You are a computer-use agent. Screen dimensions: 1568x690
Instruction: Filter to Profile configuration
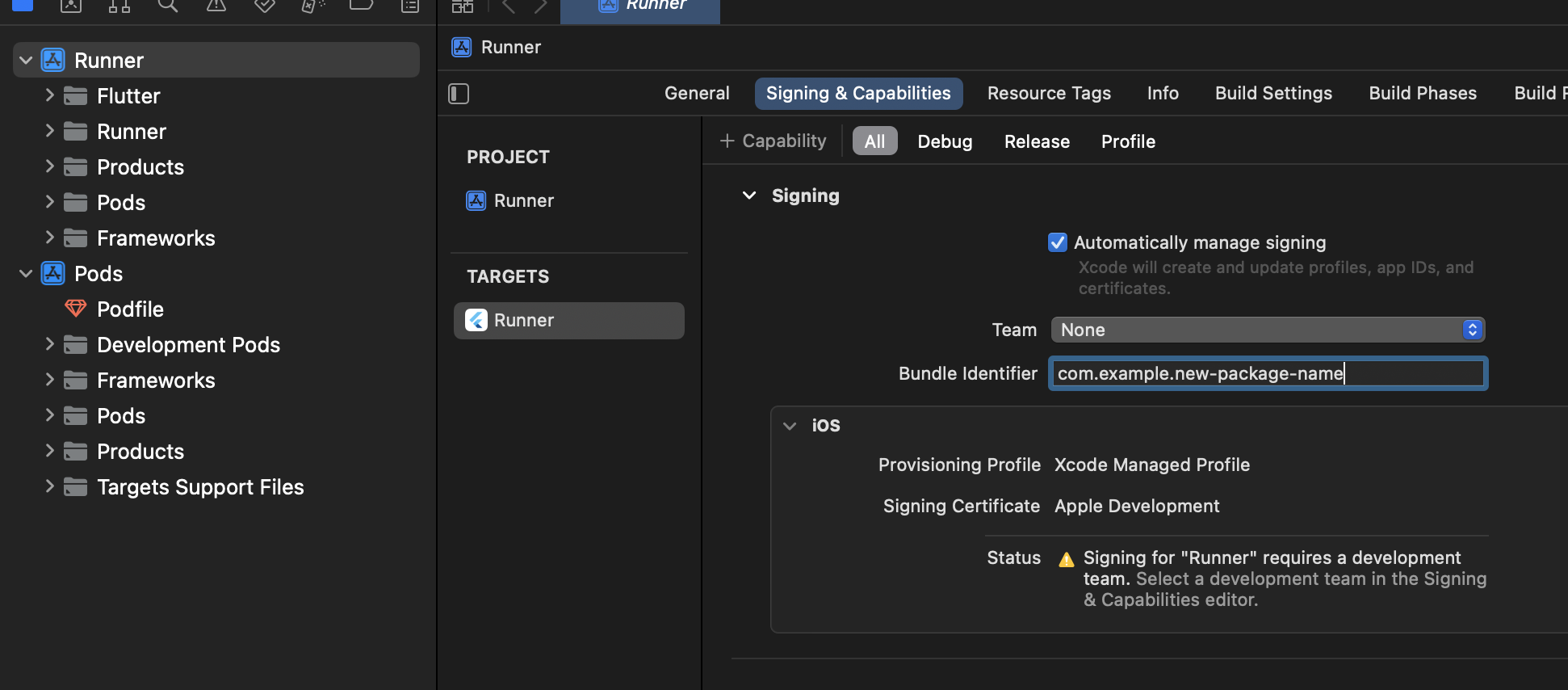[x=1128, y=141]
